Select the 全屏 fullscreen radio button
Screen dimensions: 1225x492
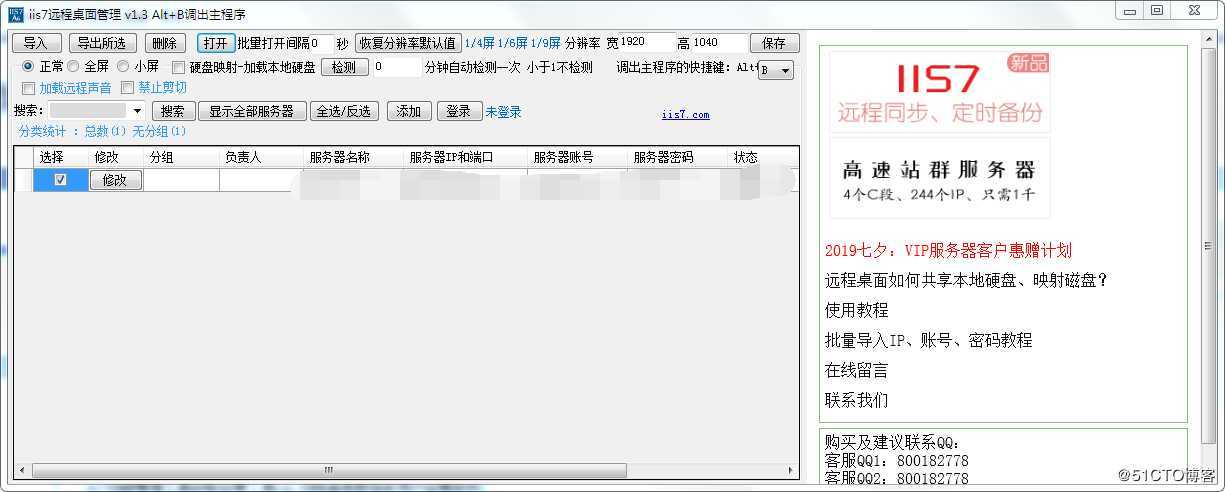pyautogui.click(x=73, y=67)
